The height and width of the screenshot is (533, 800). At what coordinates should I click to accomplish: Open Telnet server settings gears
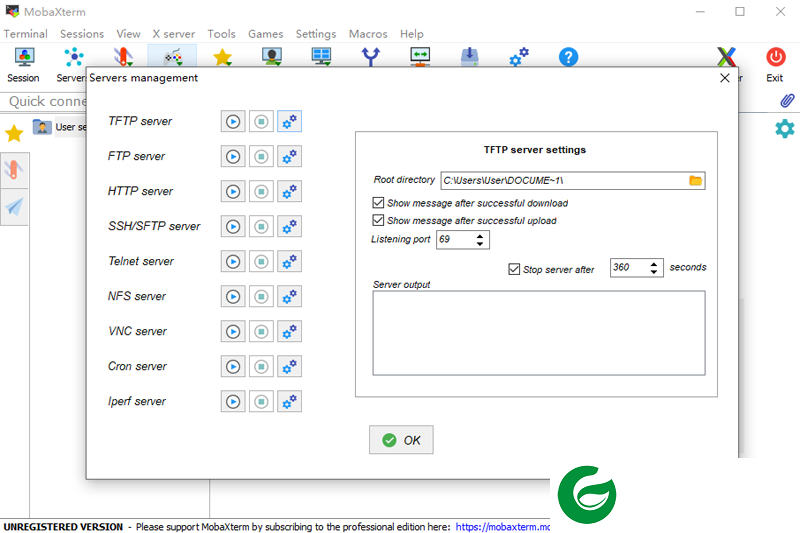tap(289, 262)
